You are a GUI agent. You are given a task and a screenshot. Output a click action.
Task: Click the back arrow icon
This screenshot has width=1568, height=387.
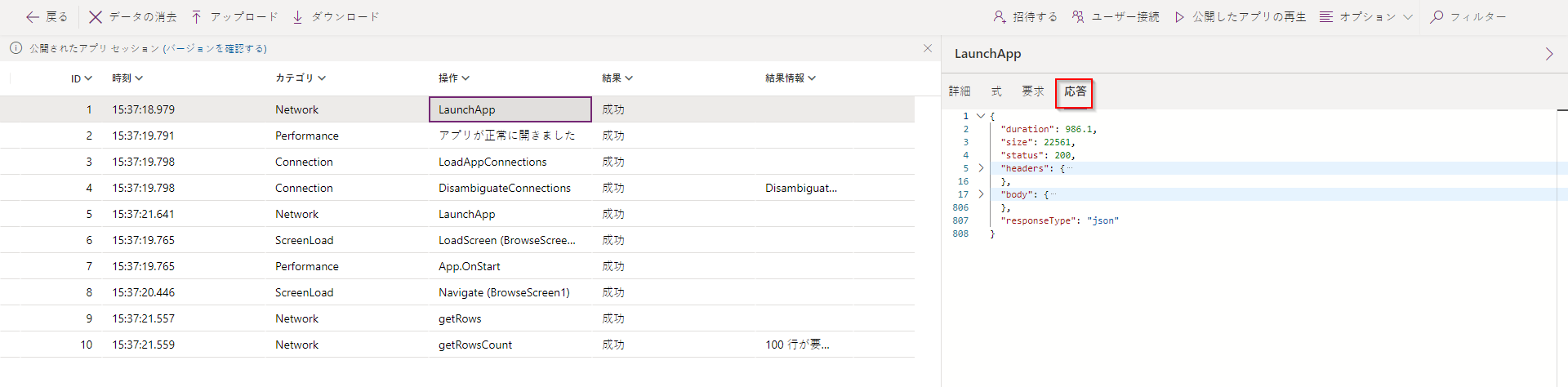click(x=33, y=17)
